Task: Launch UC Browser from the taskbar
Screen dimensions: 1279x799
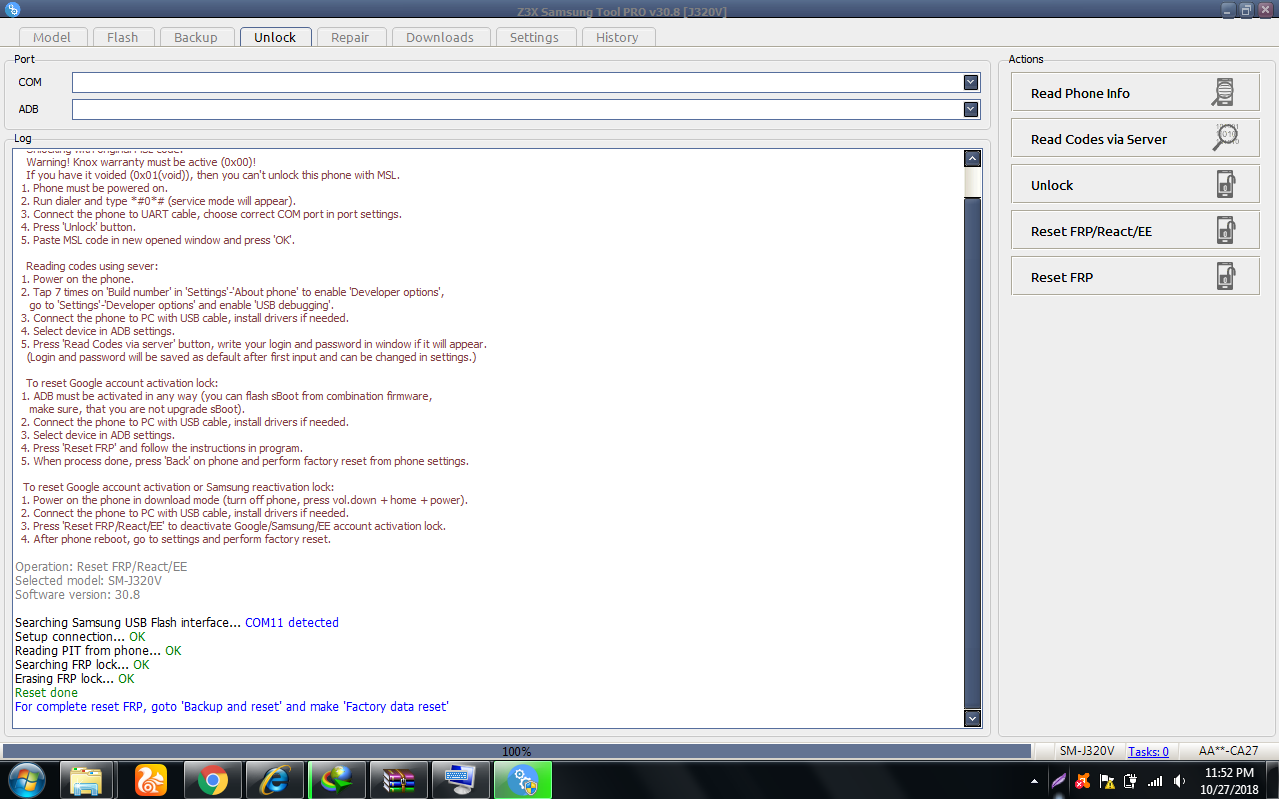Action: [x=150, y=780]
